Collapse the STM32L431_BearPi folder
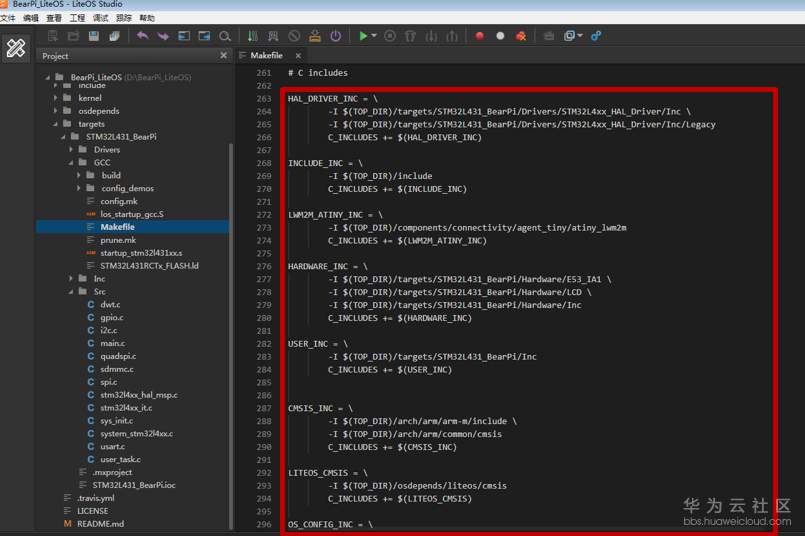The width and height of the screenshot is (805, 536). click(x=63, y=137)
